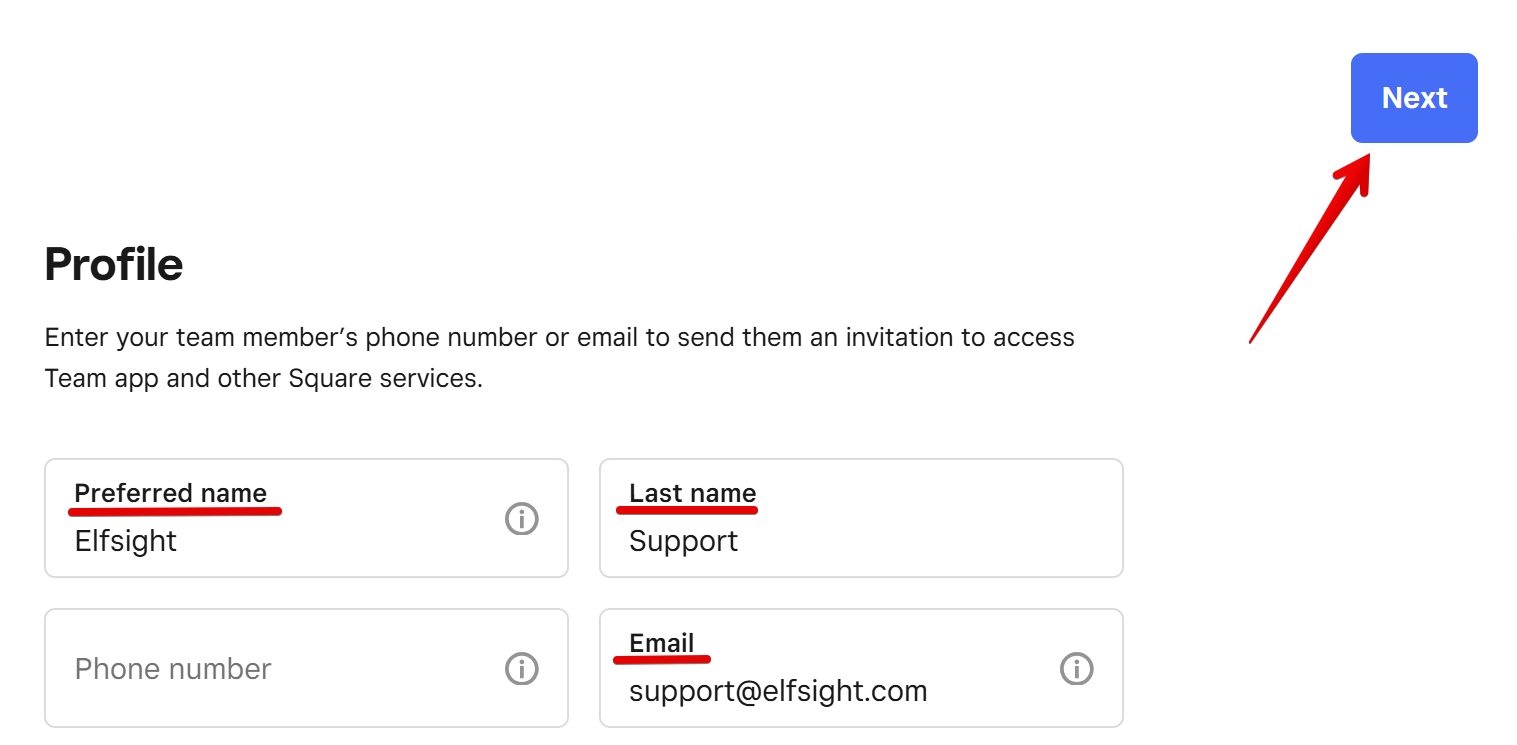Click the 'Elfsight' text in Preferred name
The image size is (1517, 745).
126,541
